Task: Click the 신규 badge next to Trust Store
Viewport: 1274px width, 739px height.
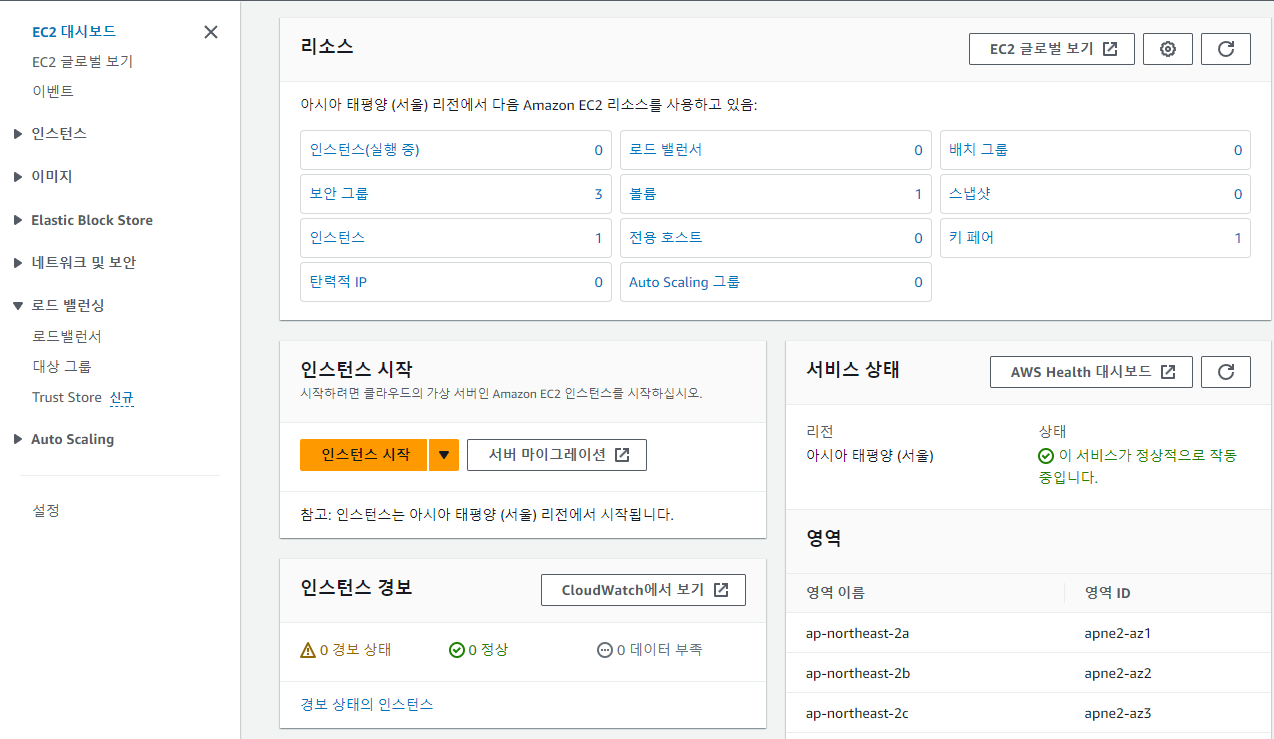Action: pos(122,398)
